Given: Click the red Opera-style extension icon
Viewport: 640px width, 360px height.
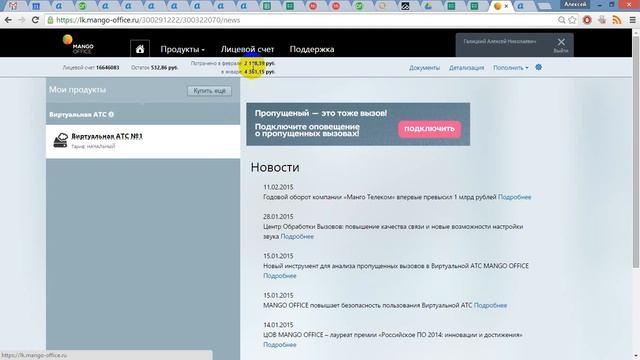Looking at the screenshot, I should (x=587, y=20).
